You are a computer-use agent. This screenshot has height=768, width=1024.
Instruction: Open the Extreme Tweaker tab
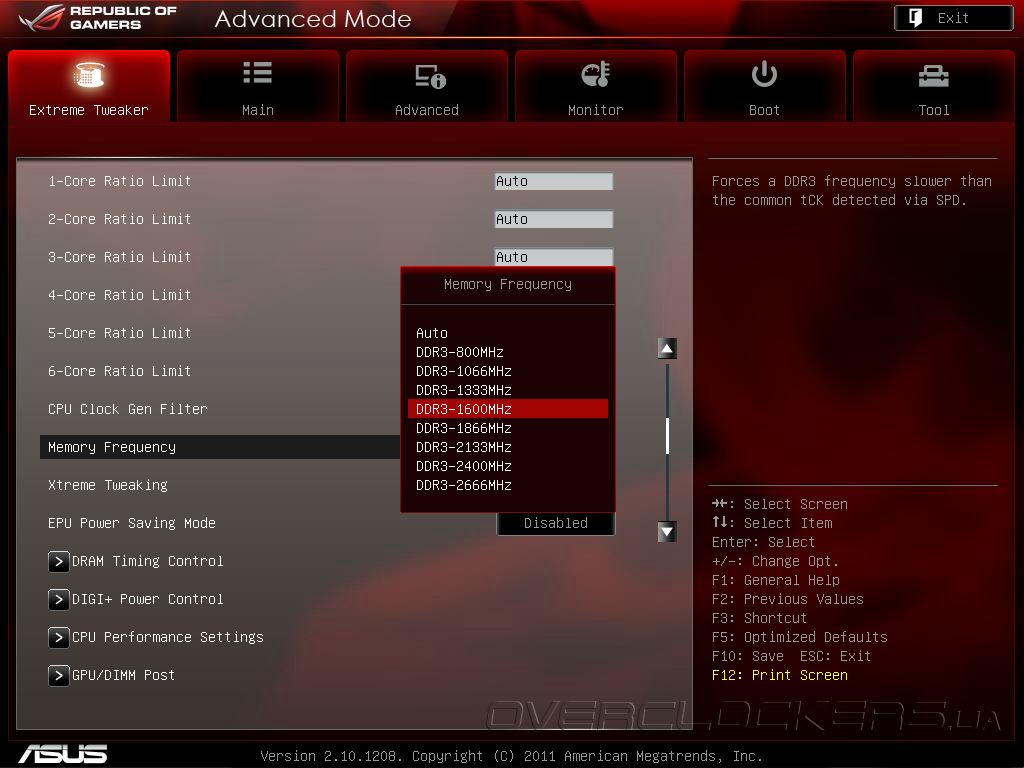[89, 86]
